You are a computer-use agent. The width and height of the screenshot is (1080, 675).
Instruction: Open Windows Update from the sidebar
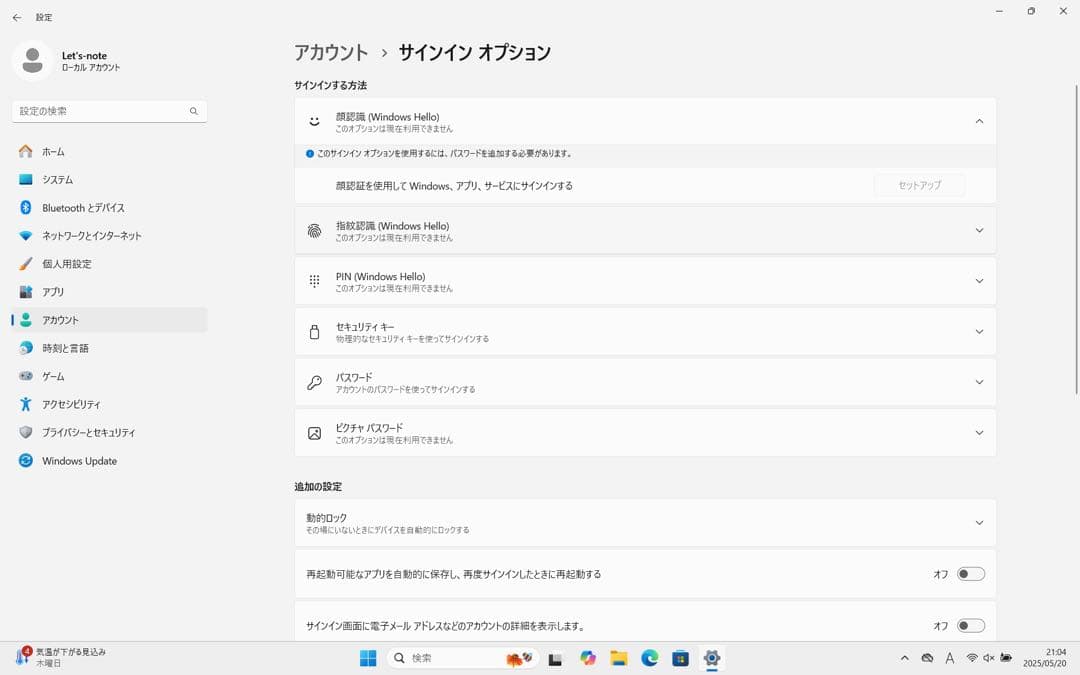coord(80,460)
